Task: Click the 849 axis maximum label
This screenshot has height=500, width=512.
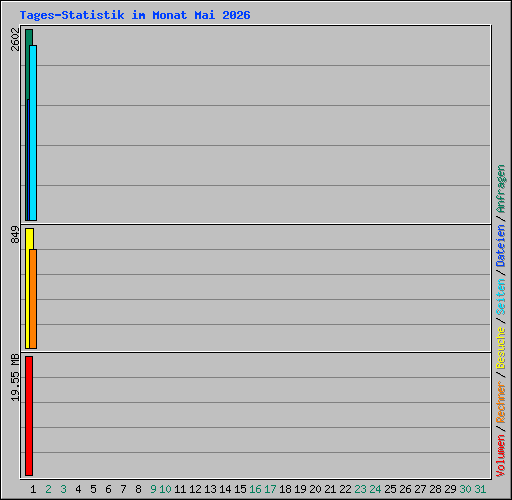Action: (x=15, y=234)
